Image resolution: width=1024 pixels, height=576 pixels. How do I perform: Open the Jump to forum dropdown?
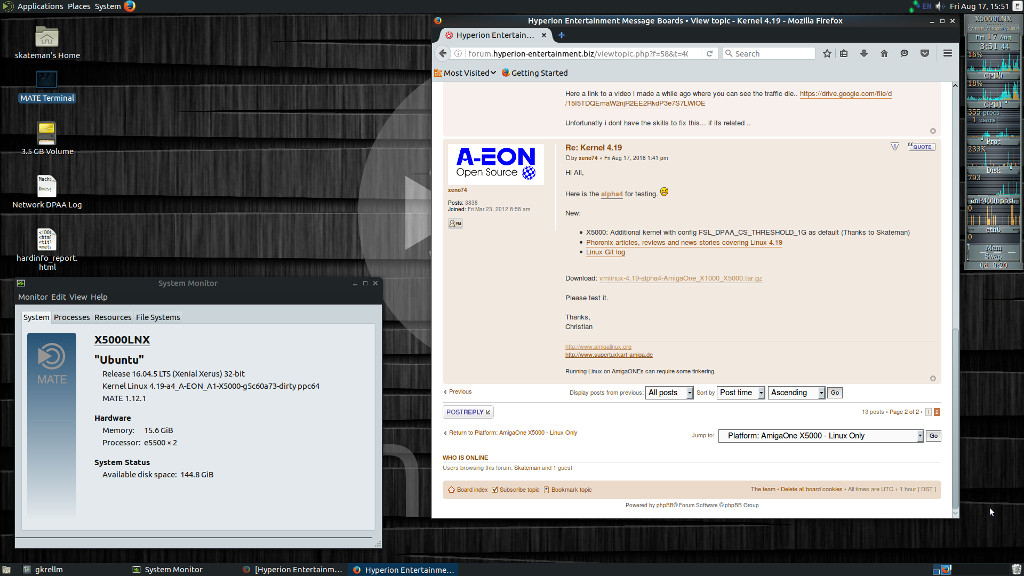click(x=820, y=436)
